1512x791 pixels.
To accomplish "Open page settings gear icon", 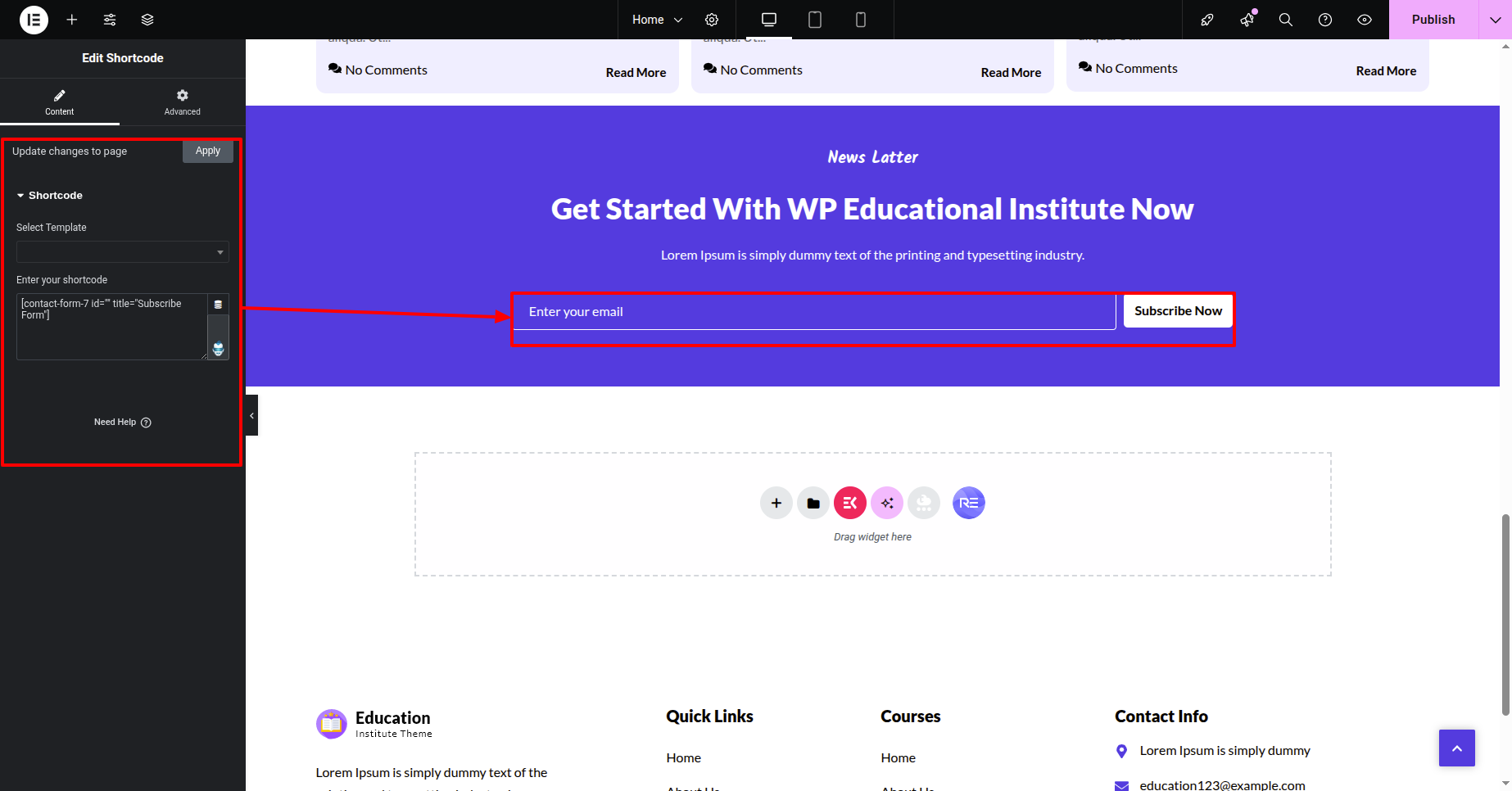I will click(x=712, y=20).
